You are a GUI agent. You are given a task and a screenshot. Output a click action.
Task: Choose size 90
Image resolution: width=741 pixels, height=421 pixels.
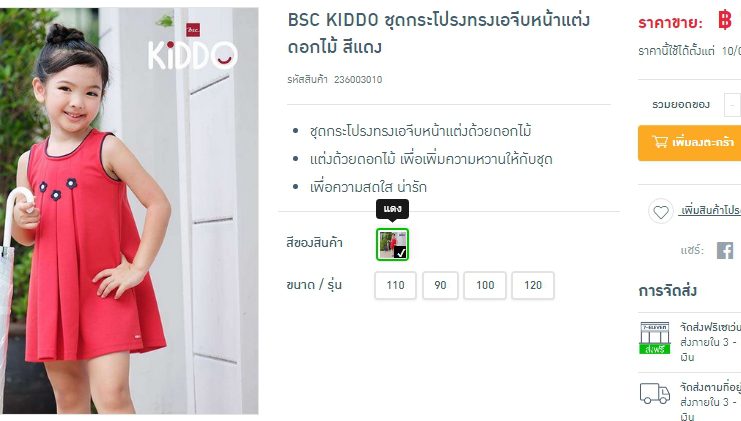440,285
